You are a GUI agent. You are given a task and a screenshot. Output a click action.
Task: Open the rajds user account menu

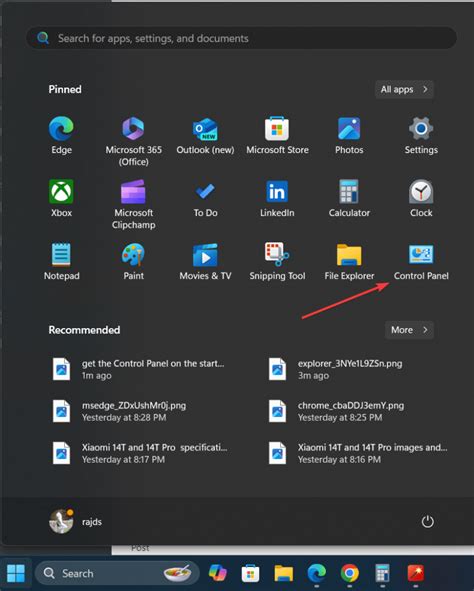[x=75, y=522]
